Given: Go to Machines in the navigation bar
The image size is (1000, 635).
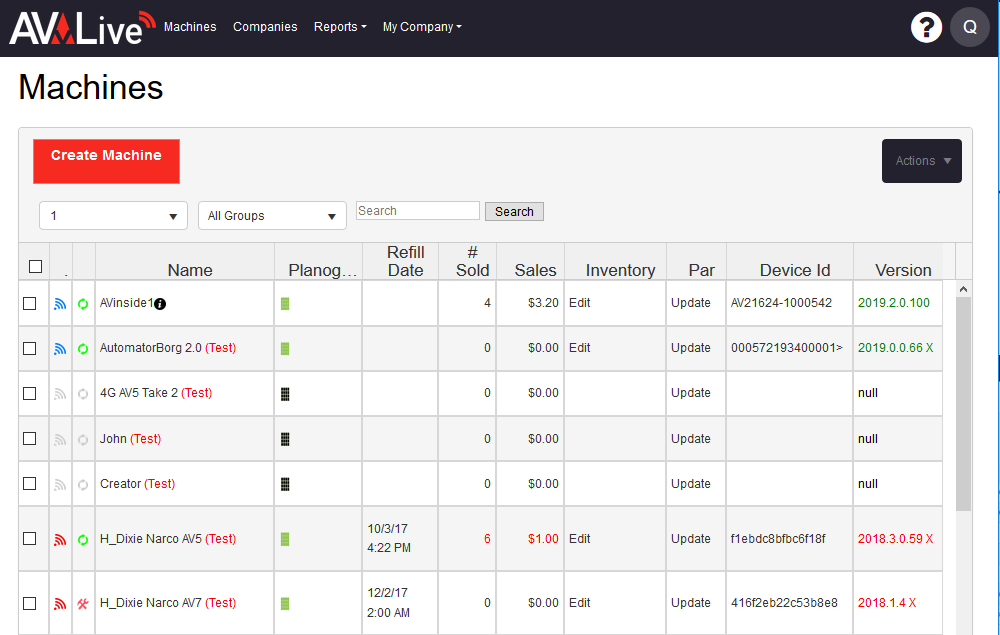Looking at the screenshot, I should [x=190, y=27].
